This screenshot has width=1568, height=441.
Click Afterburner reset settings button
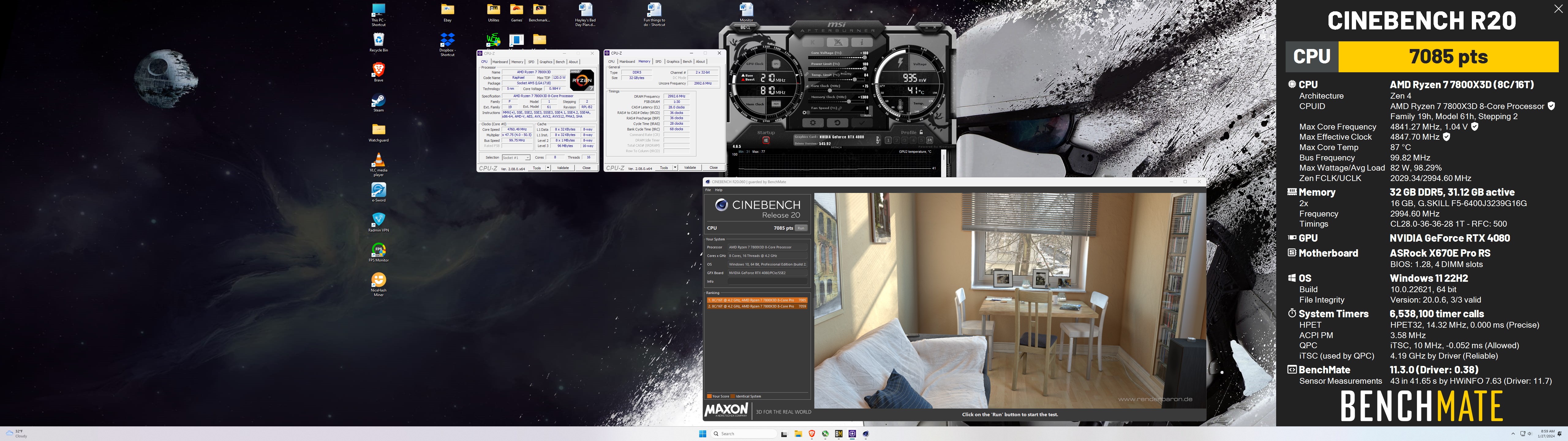[838, 123]
